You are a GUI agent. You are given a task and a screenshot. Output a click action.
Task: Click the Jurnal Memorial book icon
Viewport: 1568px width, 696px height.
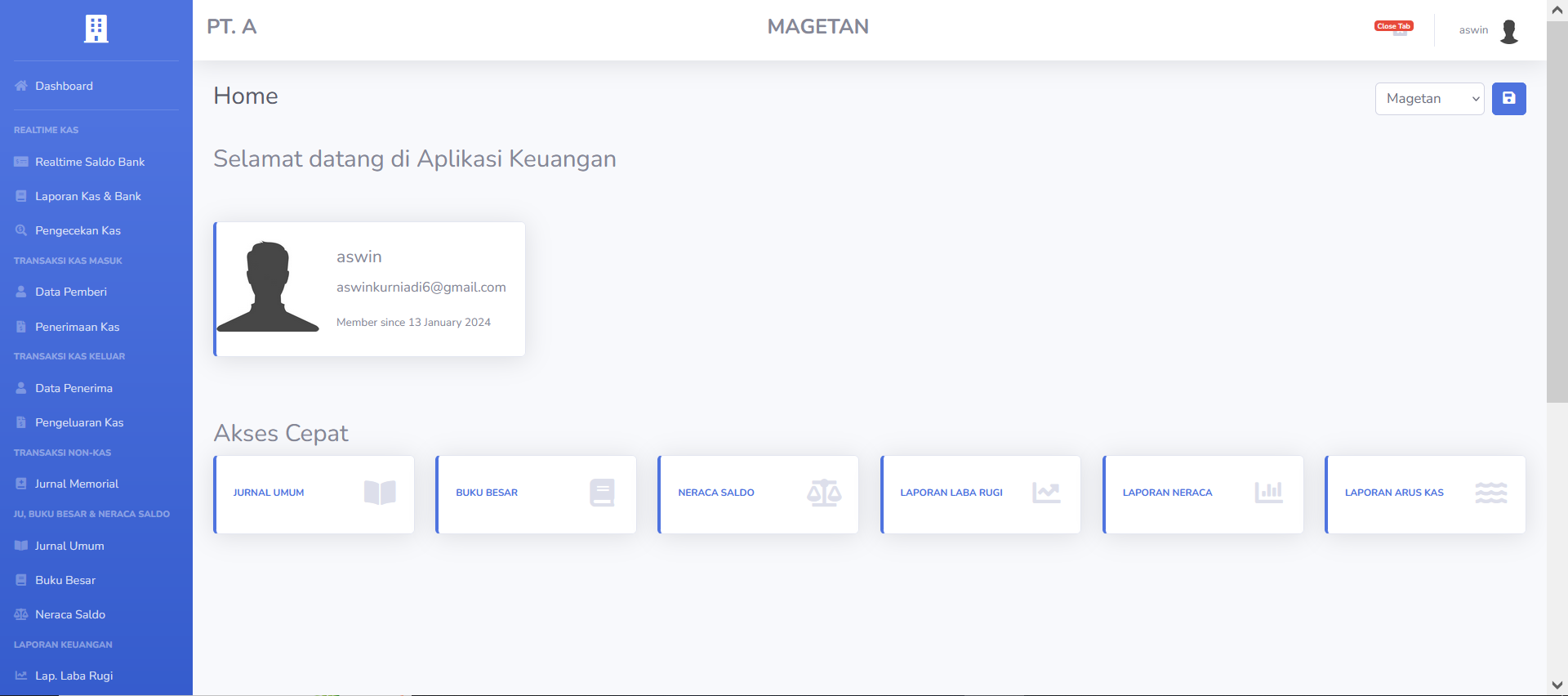pyautogui.click(x=21, y=484)
